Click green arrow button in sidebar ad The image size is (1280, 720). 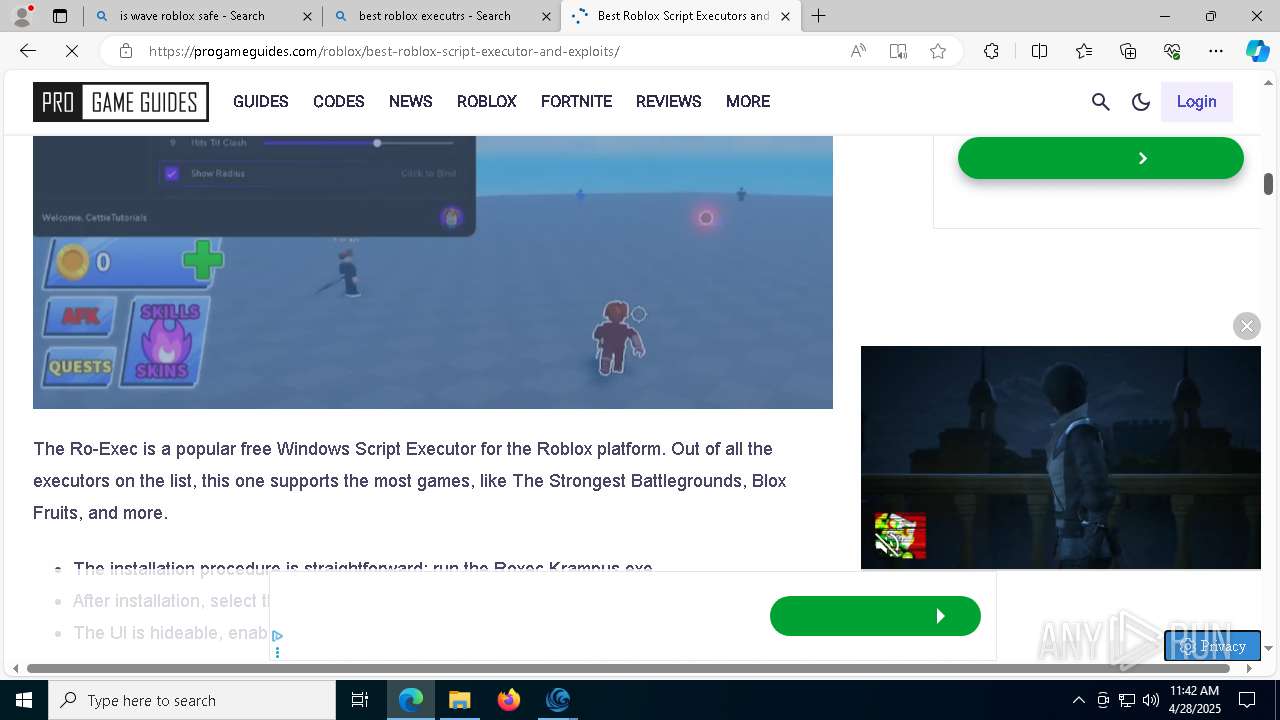(x=1101, y=158)
